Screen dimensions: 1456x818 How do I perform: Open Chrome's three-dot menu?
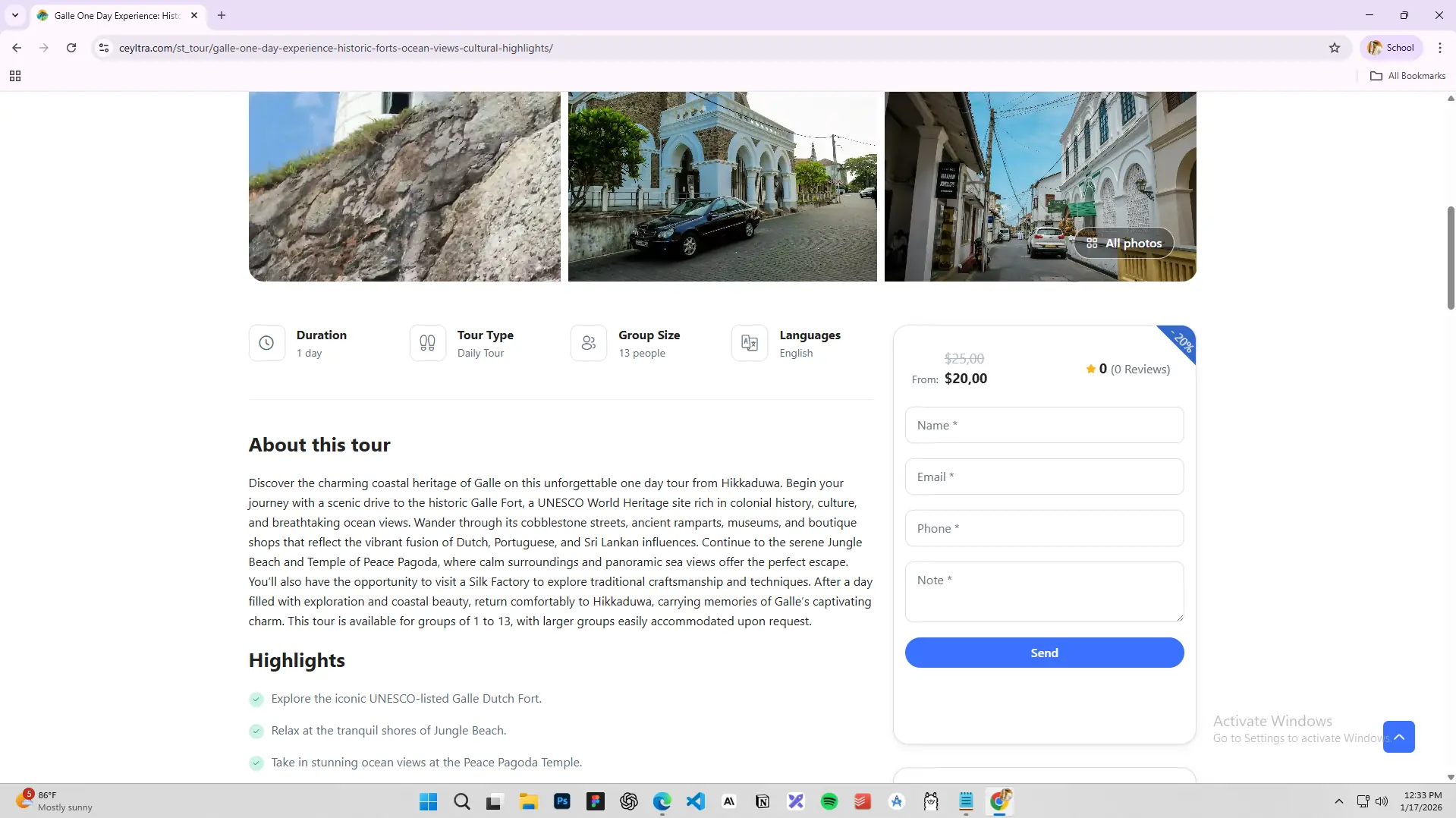tap(1439, 48)
